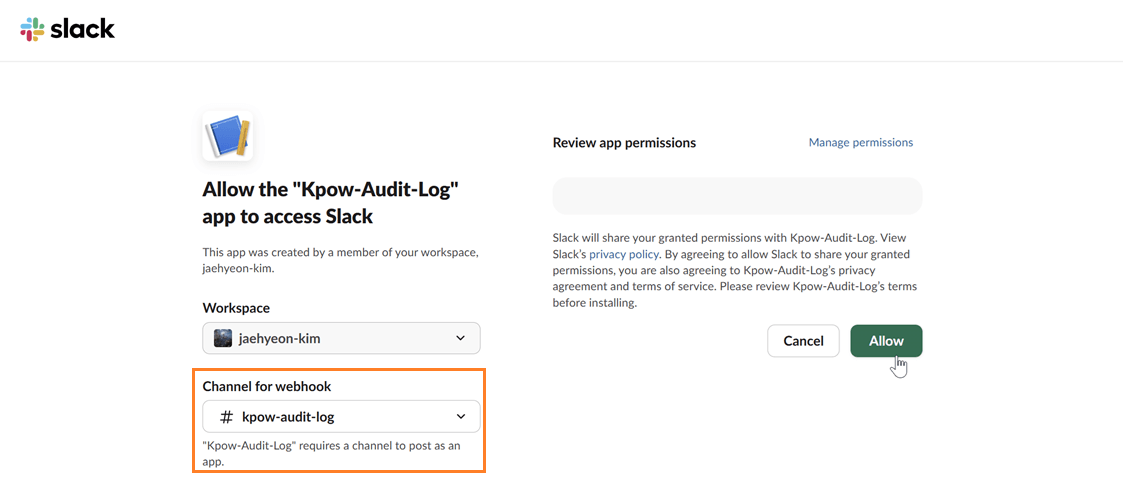Click the Allow button

pos(886,341)
